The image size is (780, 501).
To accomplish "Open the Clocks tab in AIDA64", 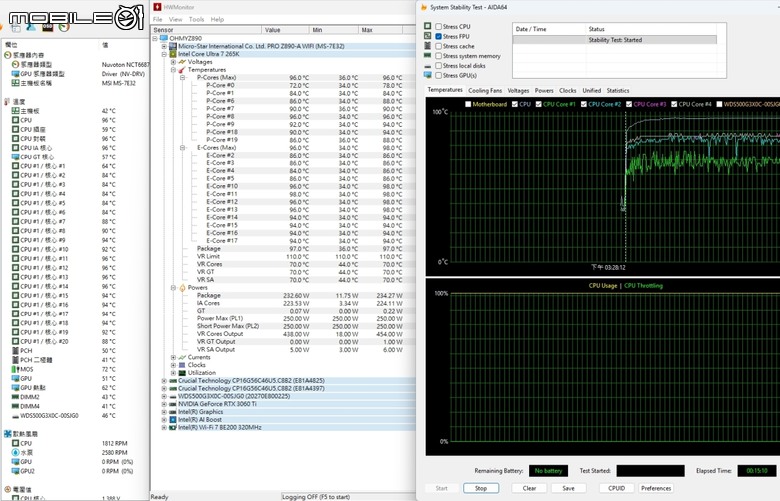I will (x=568, y=91).
